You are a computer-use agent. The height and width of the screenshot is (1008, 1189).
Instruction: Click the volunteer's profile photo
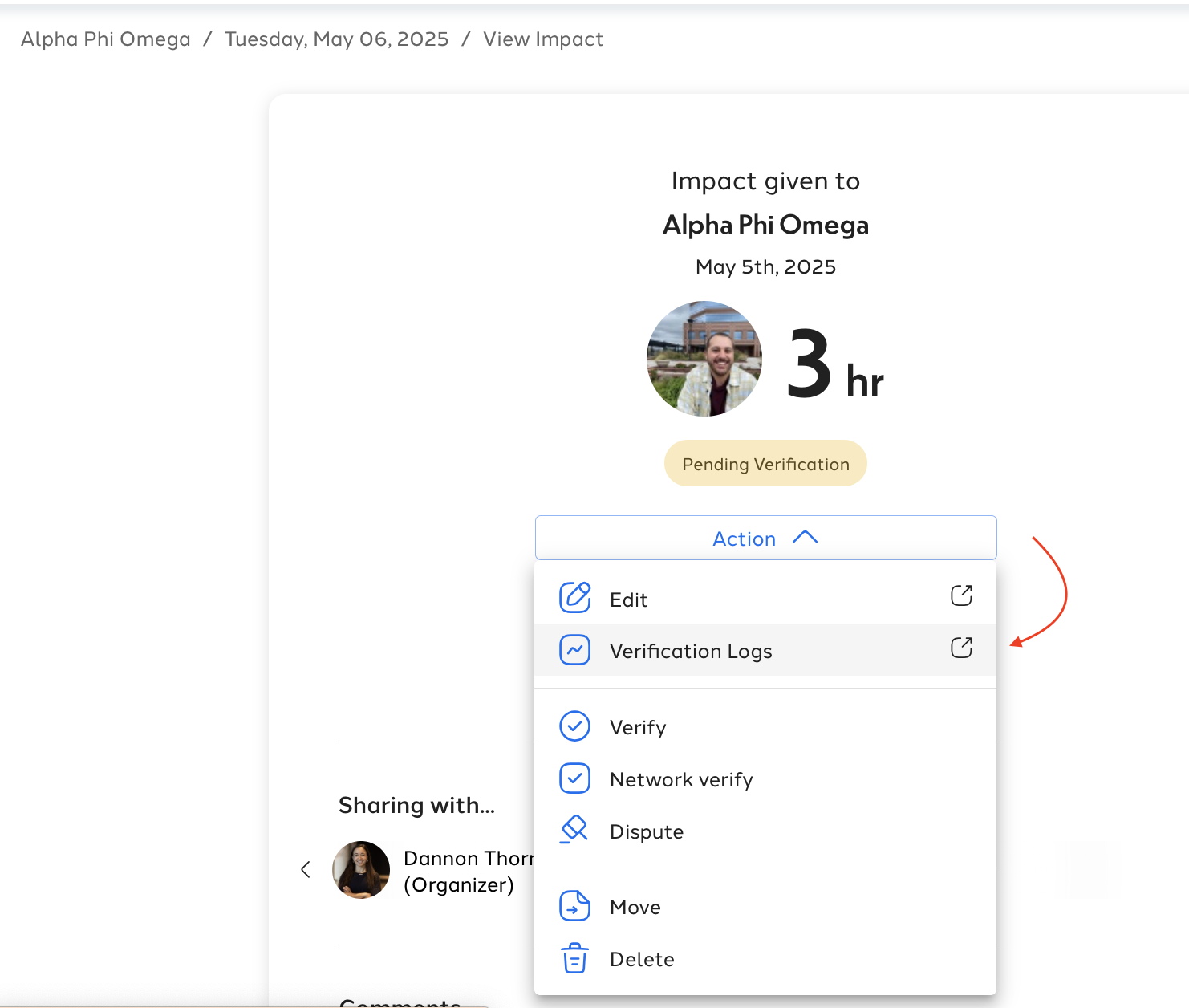pos(704,359)
